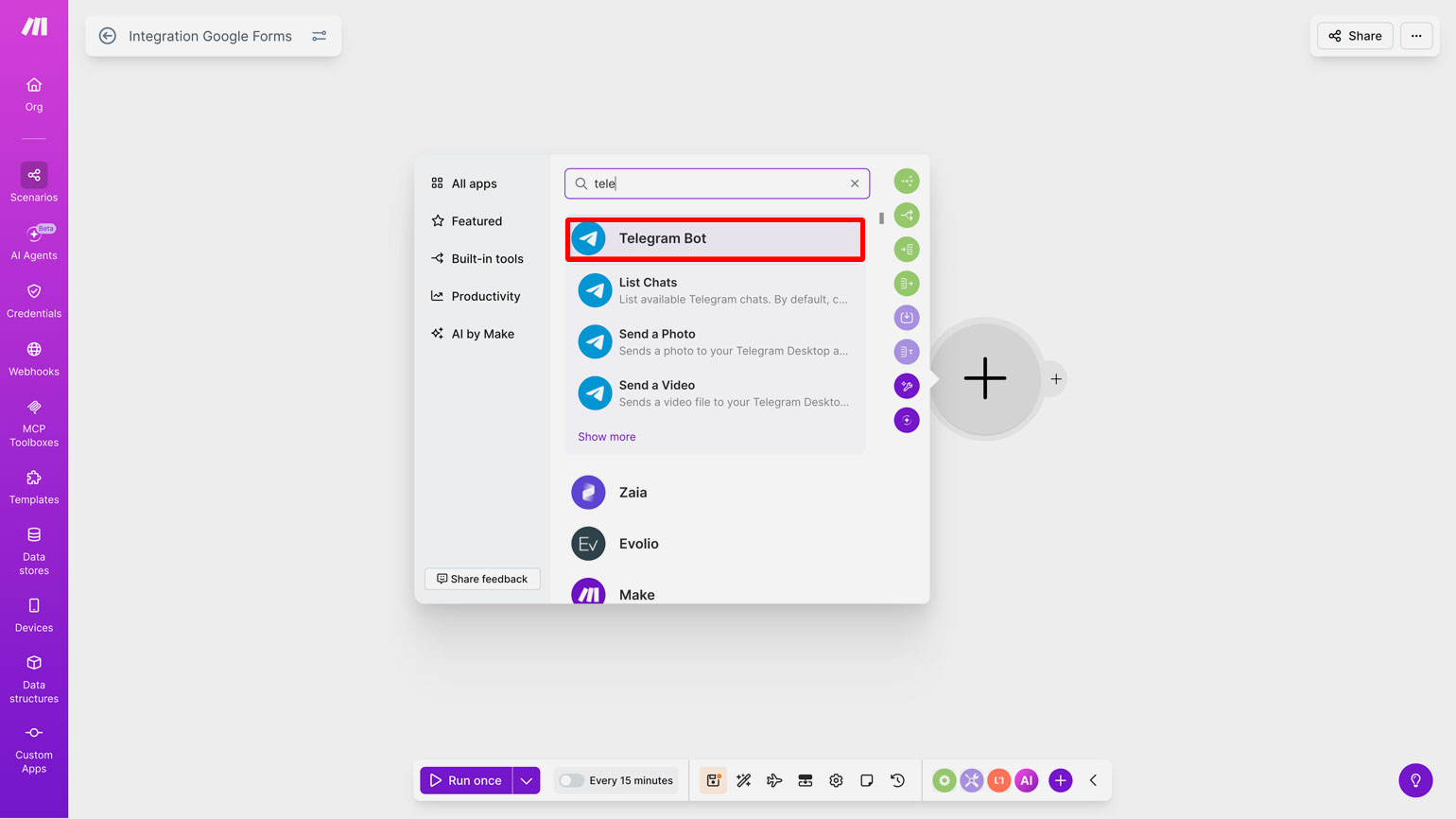Open the three-dots more options menu

click(x=1415, y=36)
